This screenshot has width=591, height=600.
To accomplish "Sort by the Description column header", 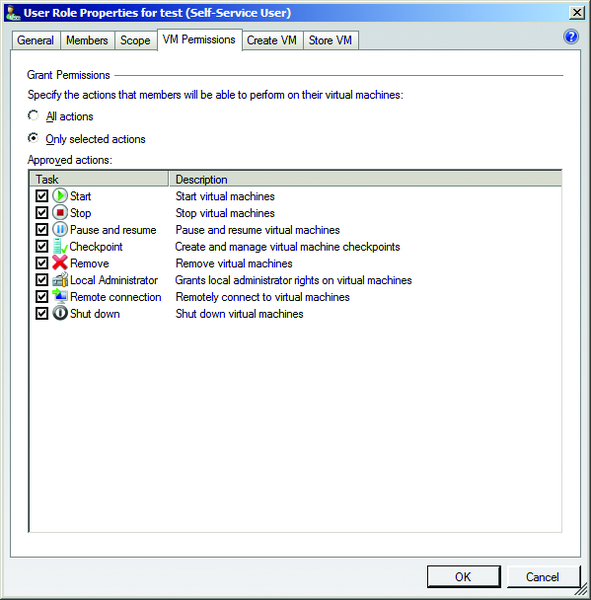I will [365, 179].
